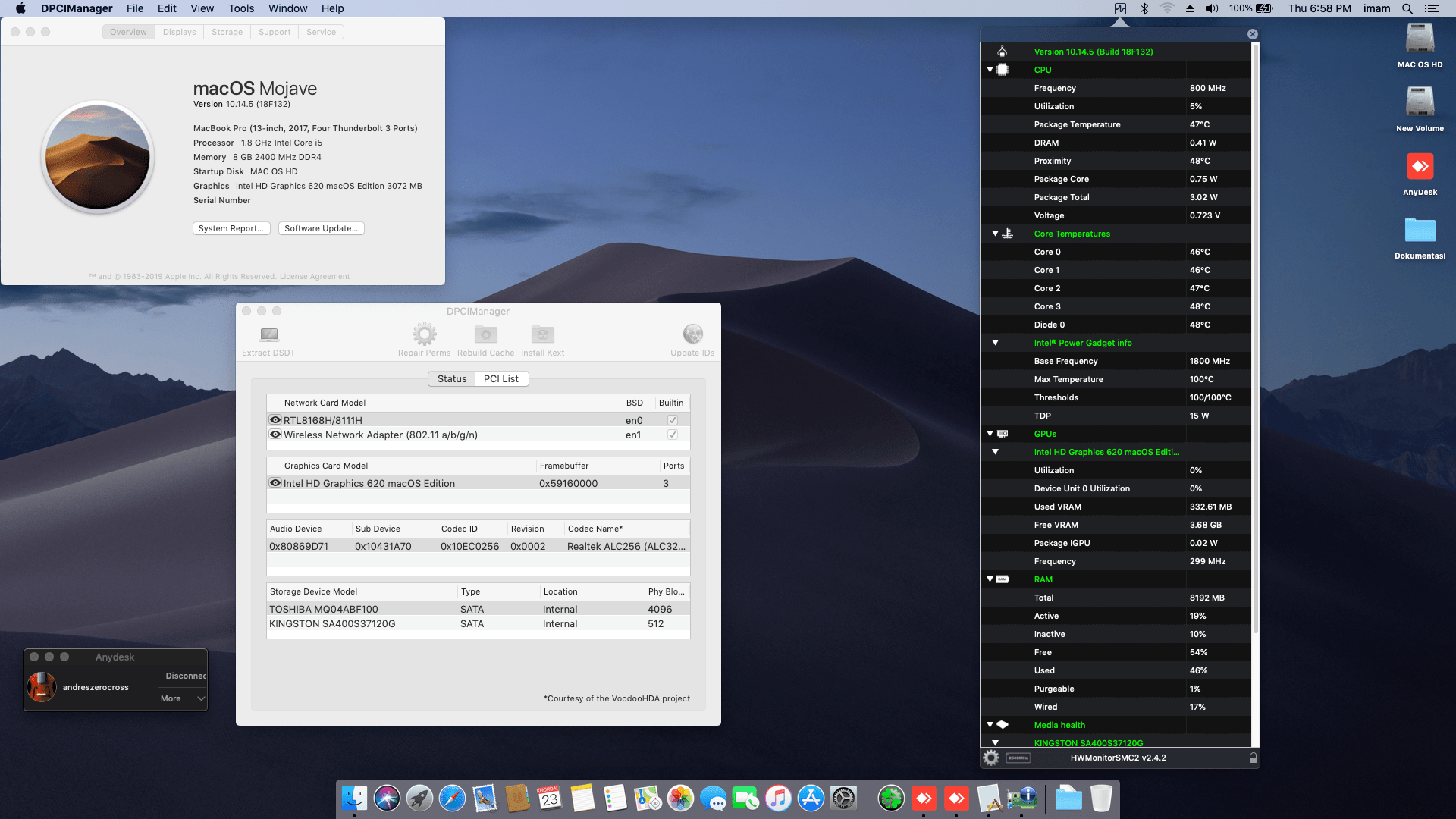Screen dimensions: 1456x819
Task: Switch to the PCI List tab
Action: 501,378
